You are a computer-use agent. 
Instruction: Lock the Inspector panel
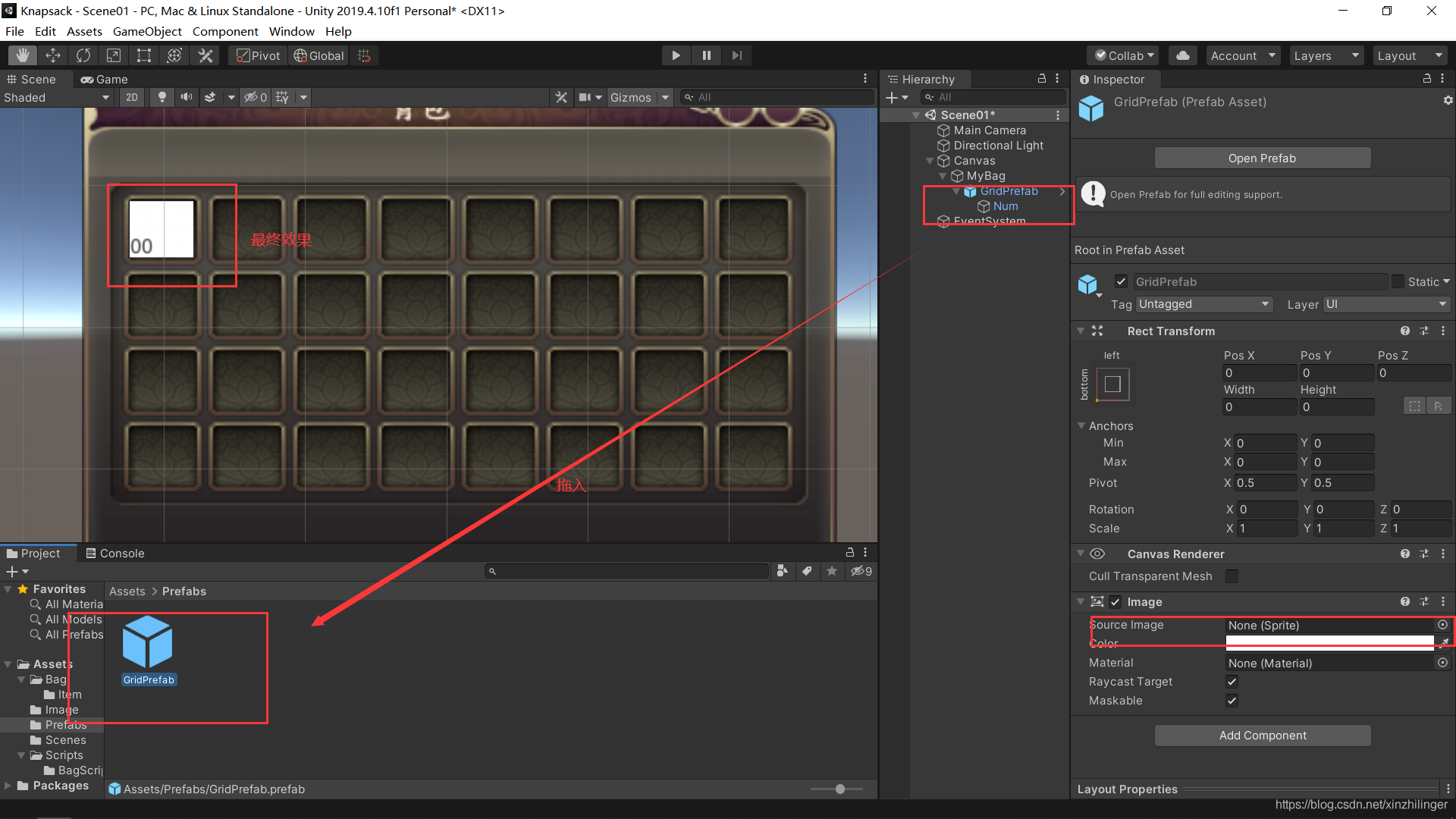pos(1427,78)
